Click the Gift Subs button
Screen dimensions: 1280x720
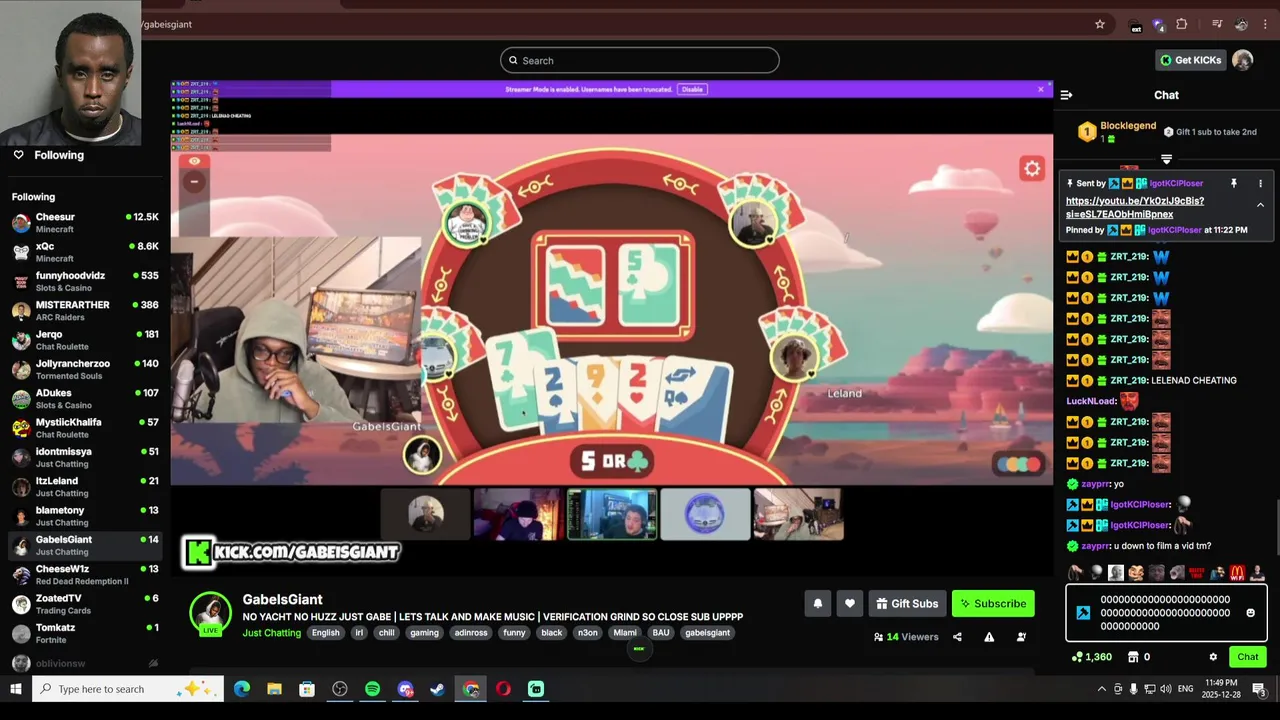pos(907,603)
